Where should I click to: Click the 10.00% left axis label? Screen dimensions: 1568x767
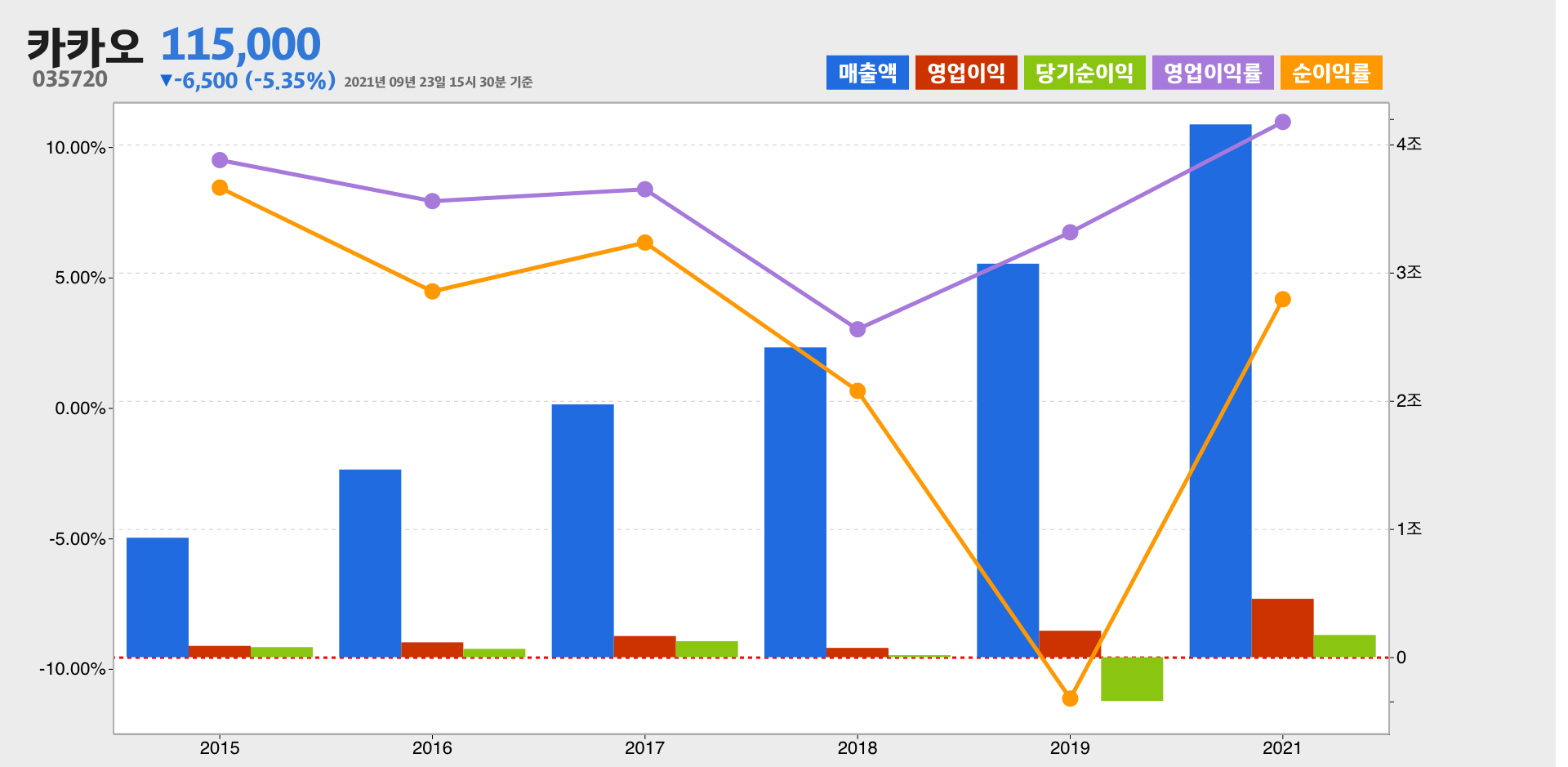point(76,148)
